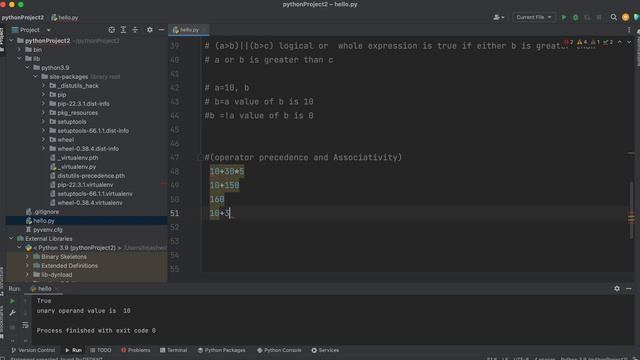Open the TODO tool tab
This screenshot has width=640, height=360.
coord(100,350)
